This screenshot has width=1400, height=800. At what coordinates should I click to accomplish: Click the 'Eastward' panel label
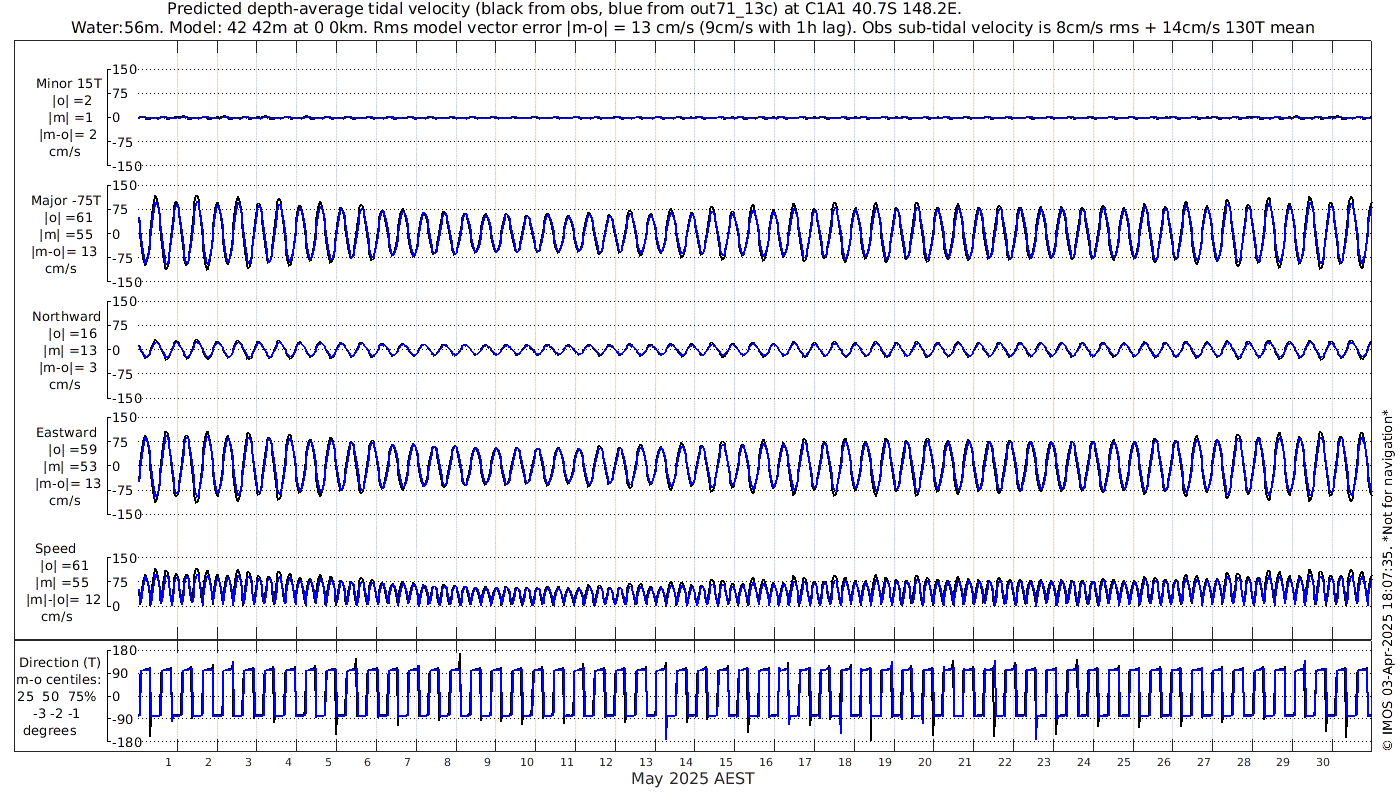(x=66, y=433)
